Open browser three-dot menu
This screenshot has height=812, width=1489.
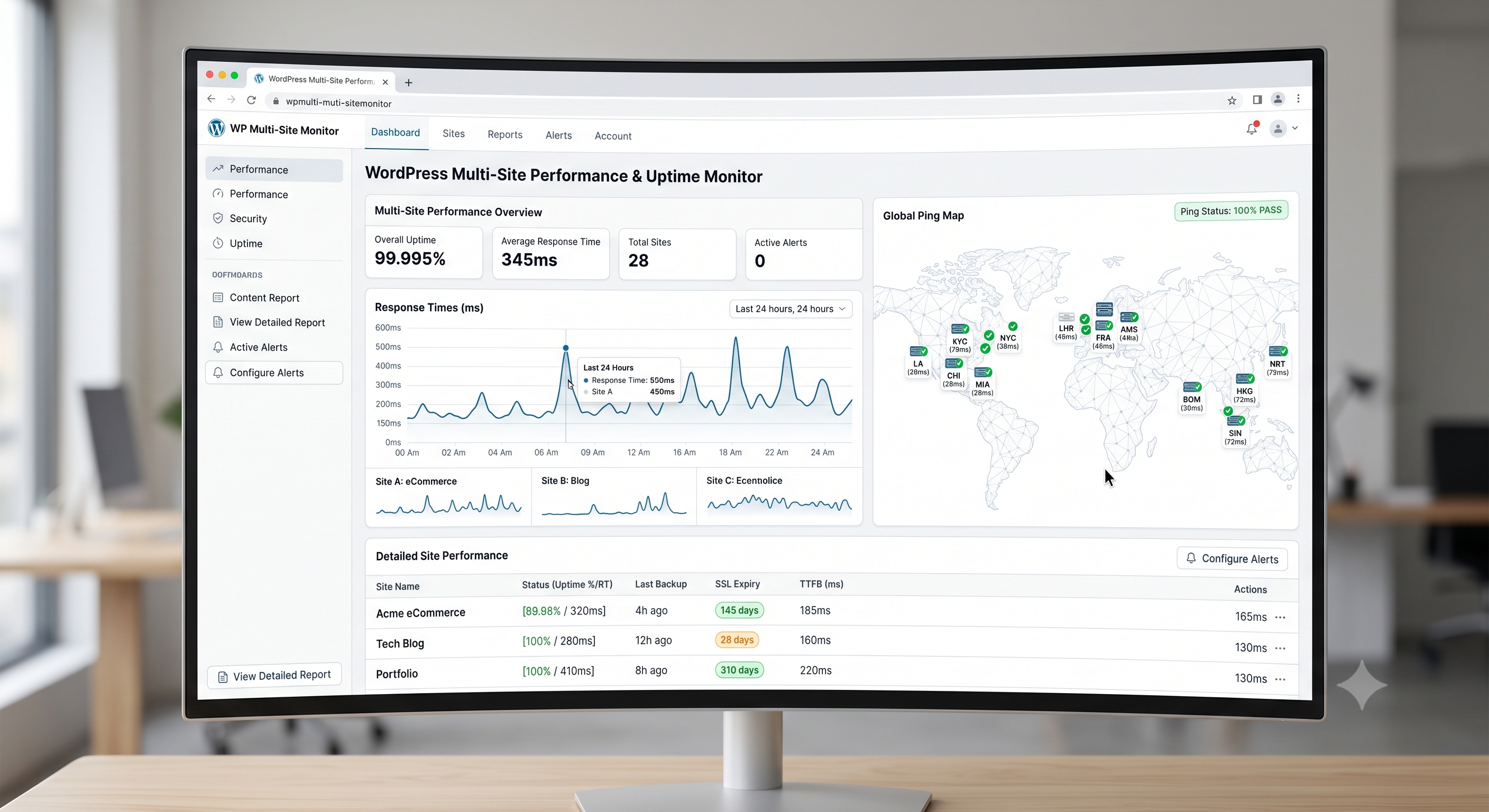1298,99
